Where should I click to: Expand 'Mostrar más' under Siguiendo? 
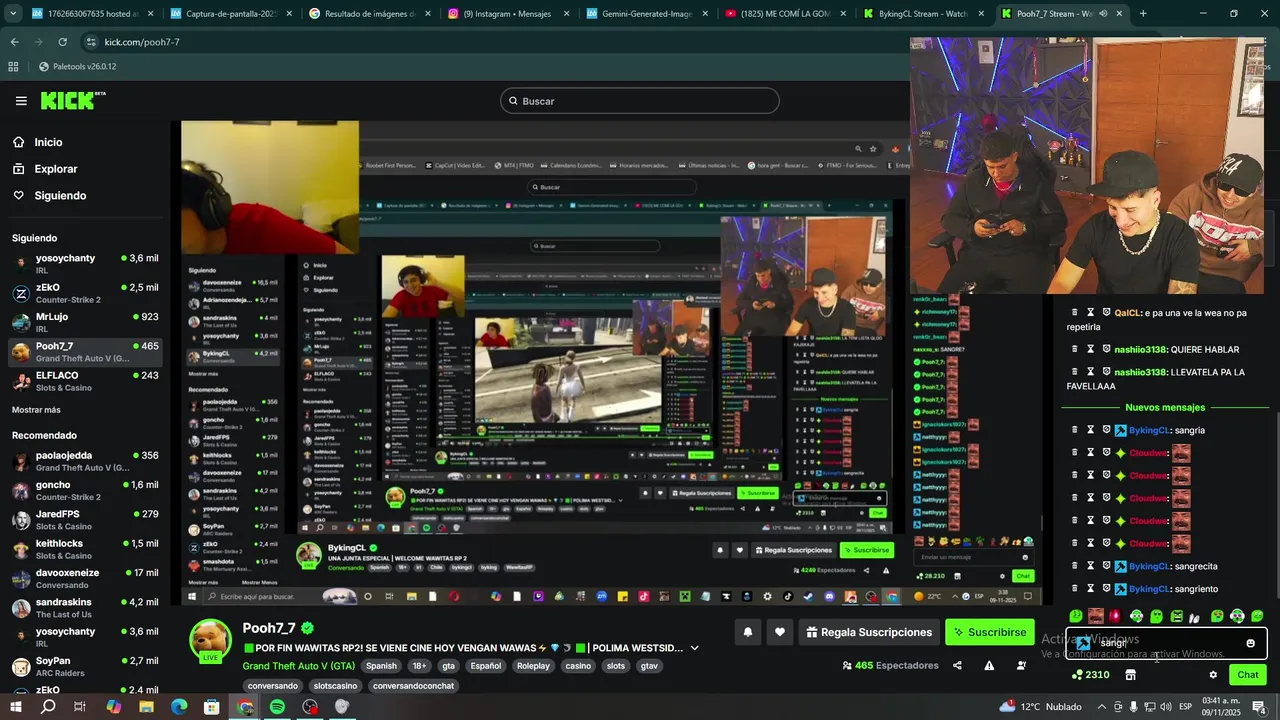tap(36, 410)
